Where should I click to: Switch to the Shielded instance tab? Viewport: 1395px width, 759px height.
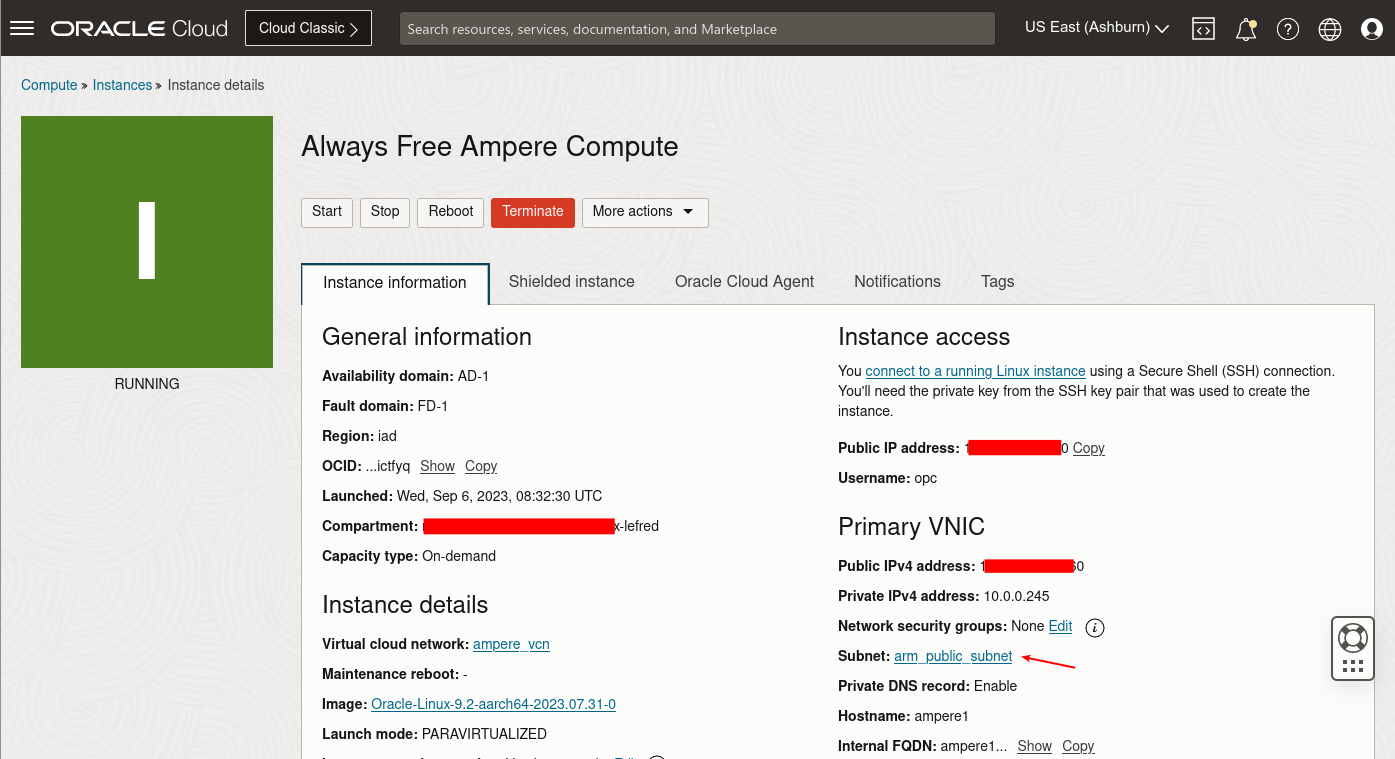[x=572, y=282]
